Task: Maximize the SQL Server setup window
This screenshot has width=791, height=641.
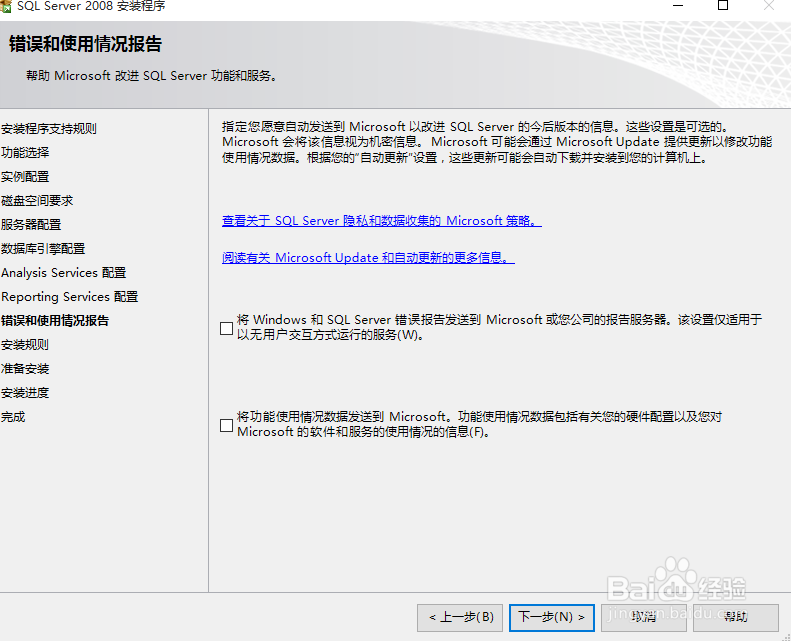Action: (723, 6)
